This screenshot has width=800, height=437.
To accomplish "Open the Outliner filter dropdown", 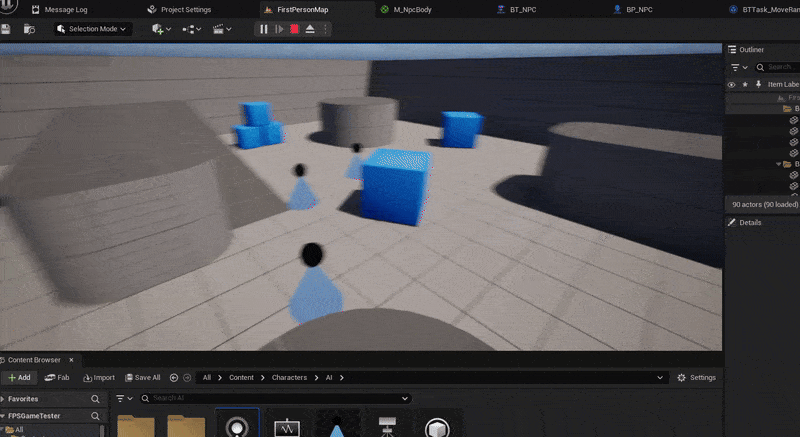I will click(739, 67).
